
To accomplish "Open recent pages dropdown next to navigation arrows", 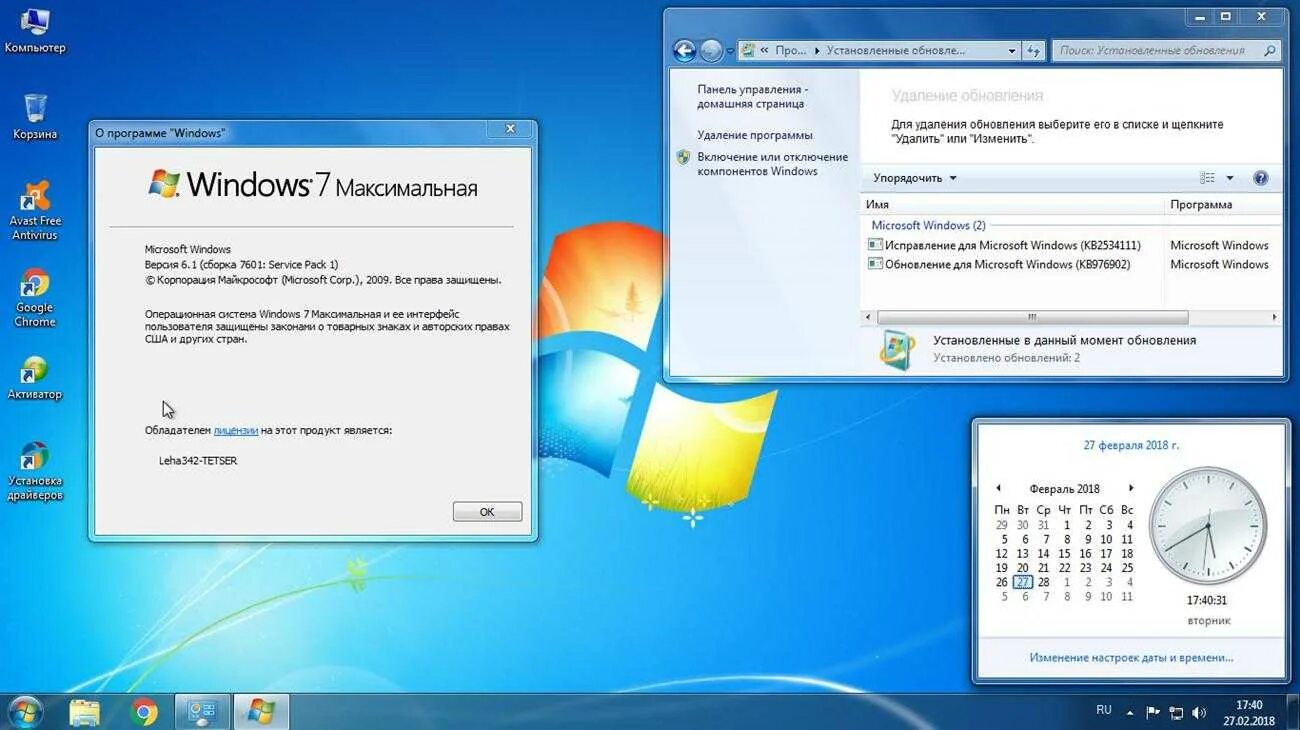I will (x=730, y=50).
